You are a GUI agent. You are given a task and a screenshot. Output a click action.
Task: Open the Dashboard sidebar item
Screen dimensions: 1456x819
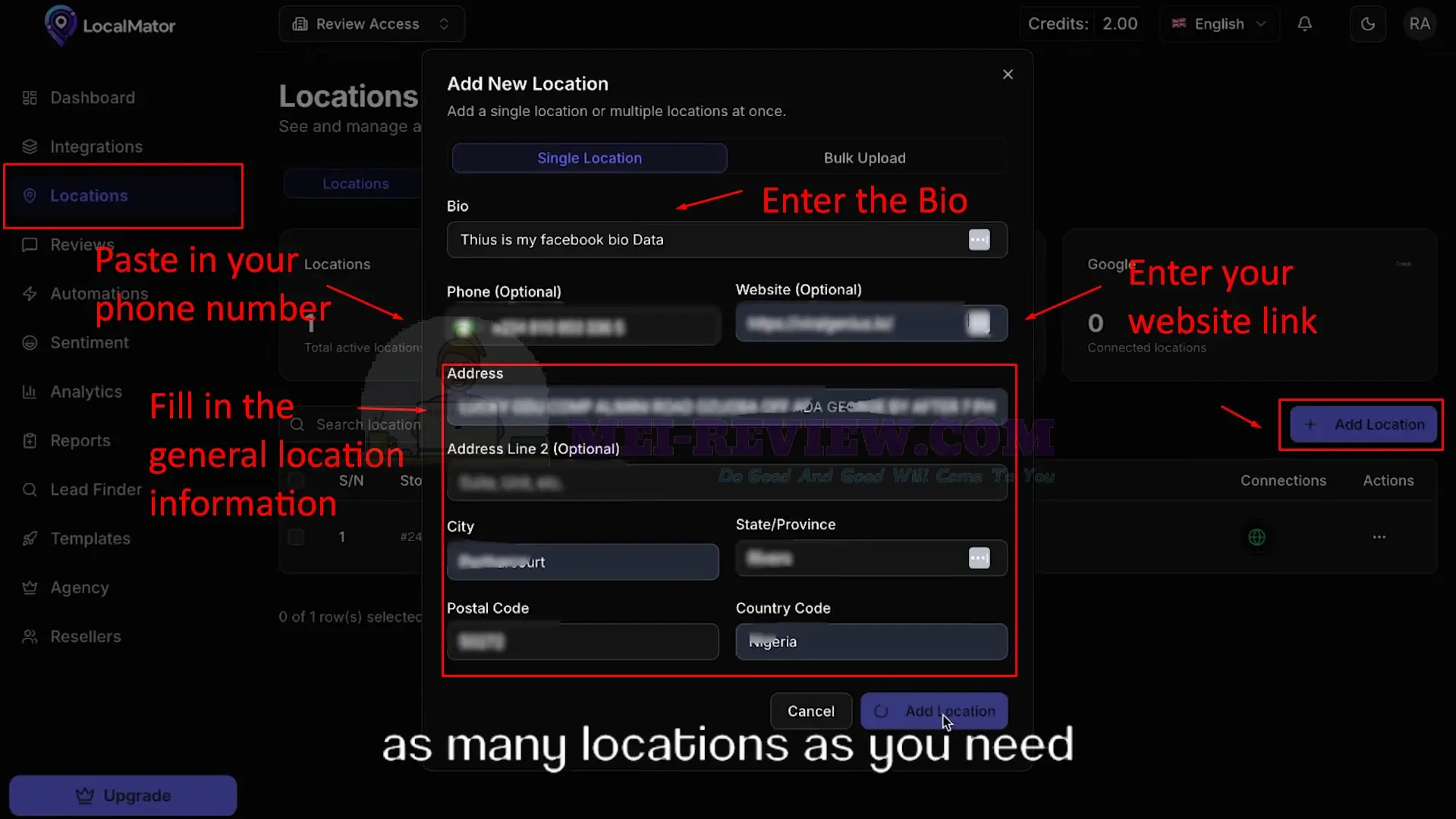click(x=93, y=98)
